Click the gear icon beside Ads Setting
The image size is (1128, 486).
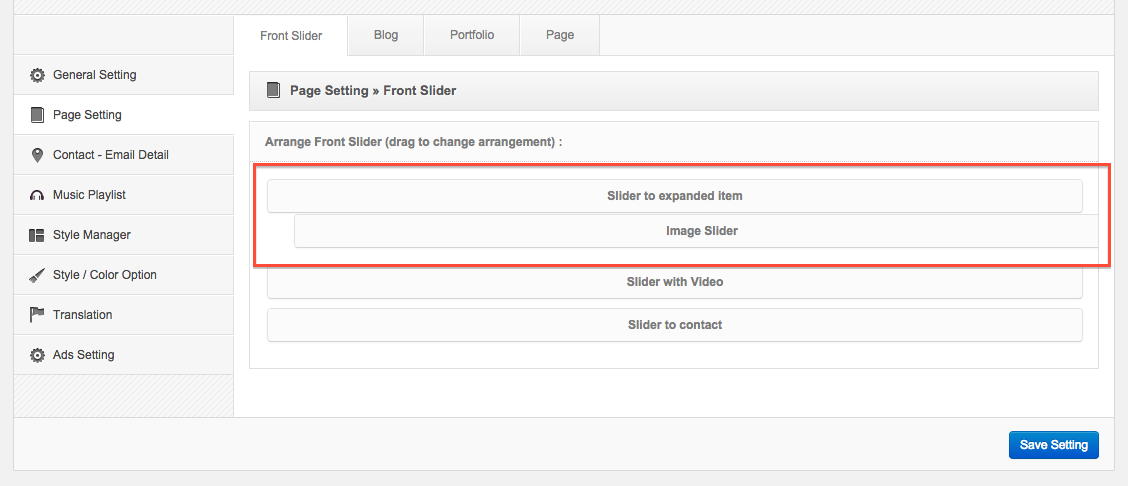[x=37, y=355]
